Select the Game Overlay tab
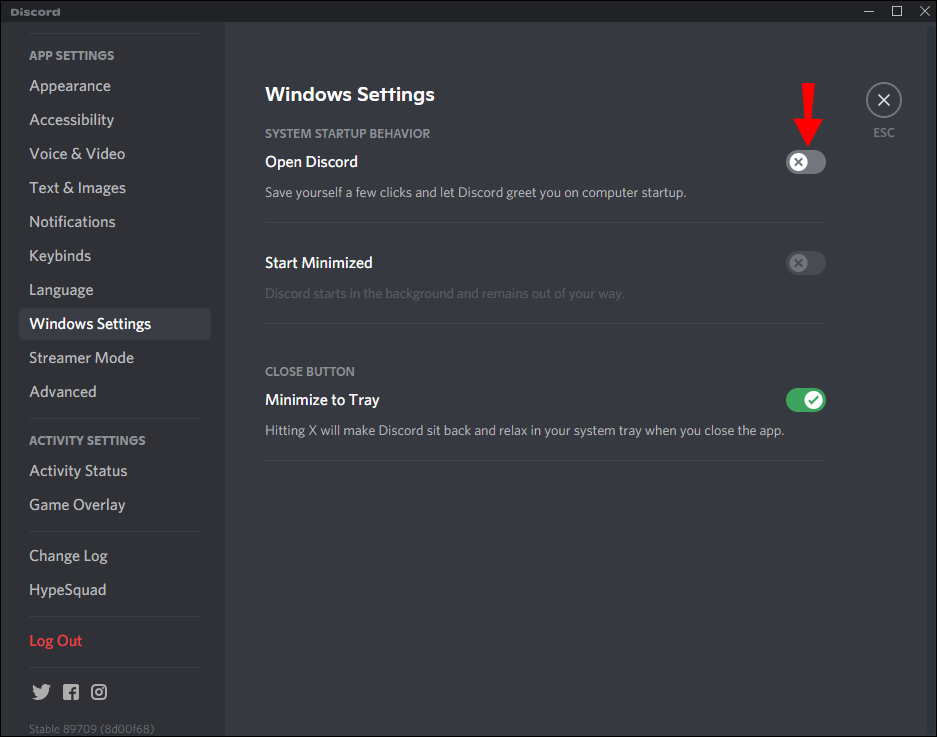The width and height of the screenshot is (937, 737). (77, 505)
